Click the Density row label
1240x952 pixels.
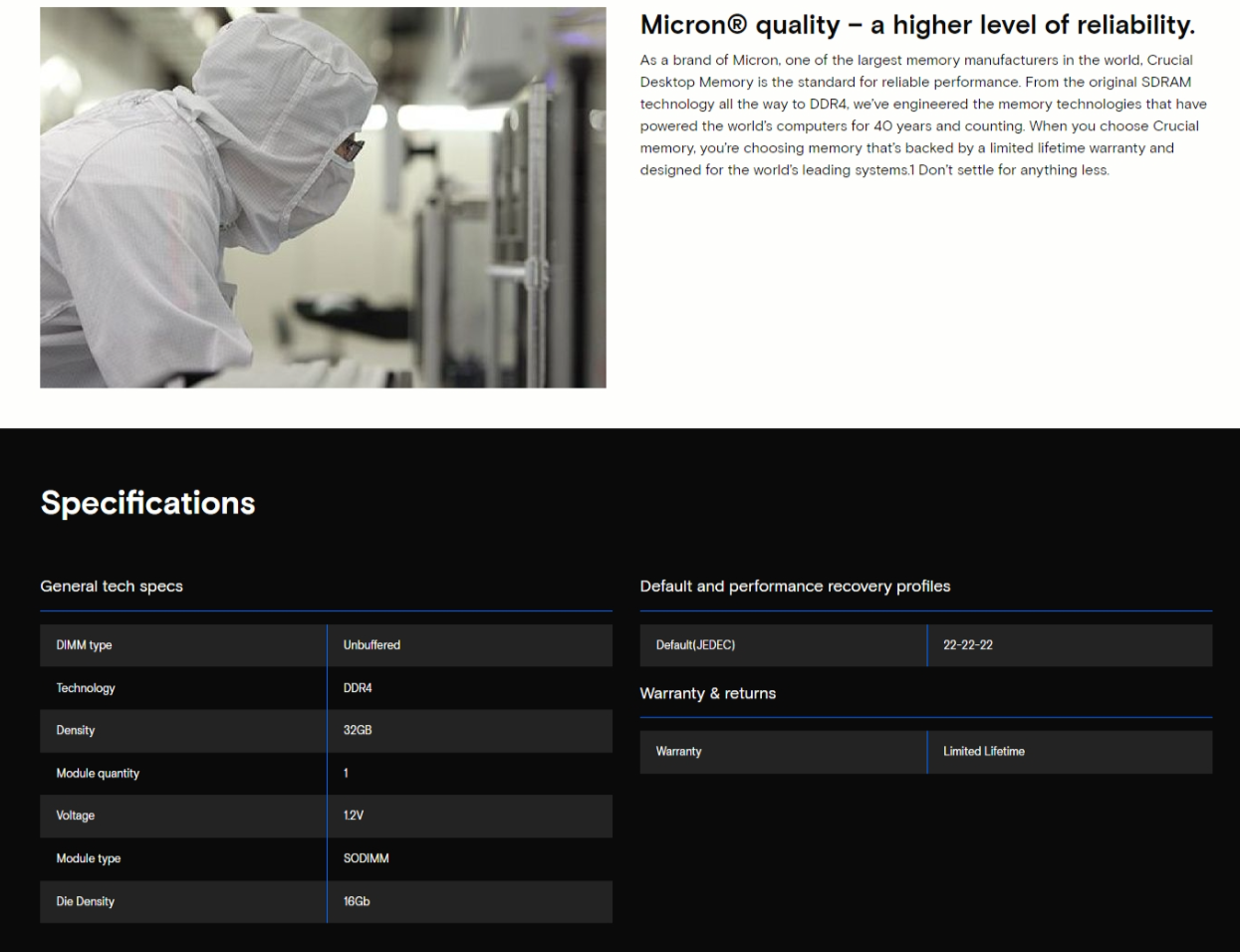76,730
